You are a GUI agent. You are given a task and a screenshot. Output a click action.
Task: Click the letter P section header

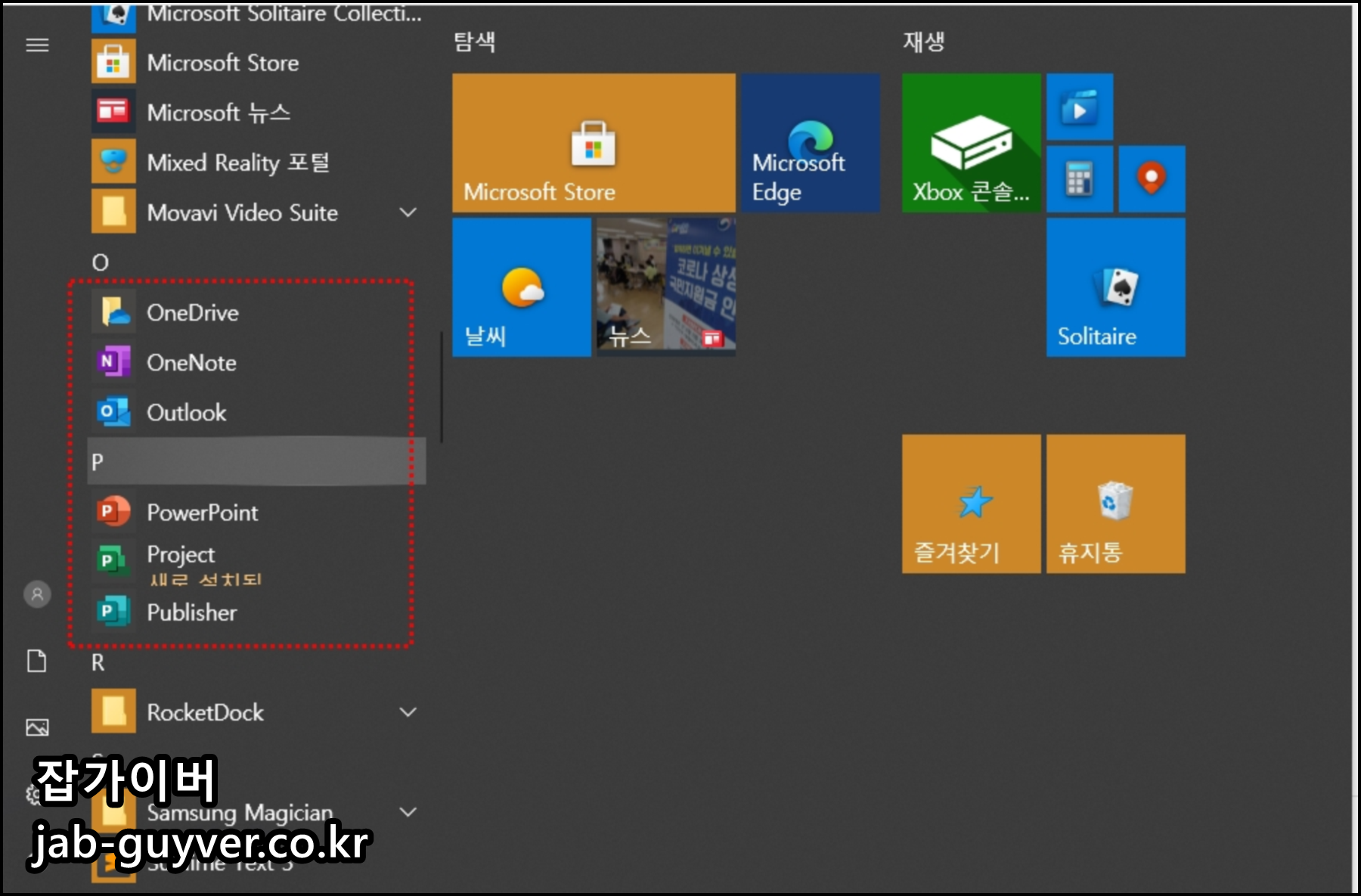click(256, 461)
